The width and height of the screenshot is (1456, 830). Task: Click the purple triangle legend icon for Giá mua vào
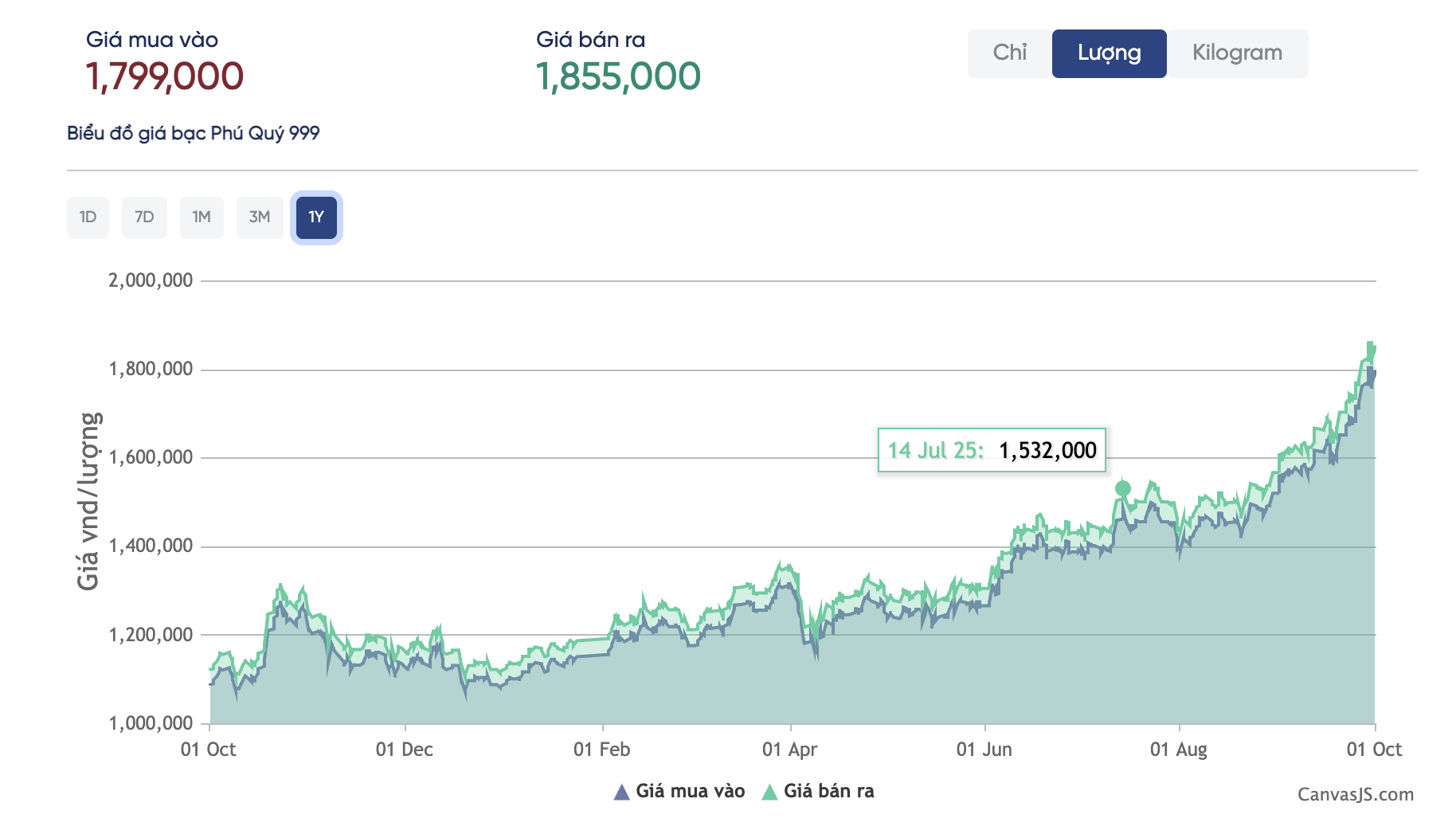tap(621, 792)
